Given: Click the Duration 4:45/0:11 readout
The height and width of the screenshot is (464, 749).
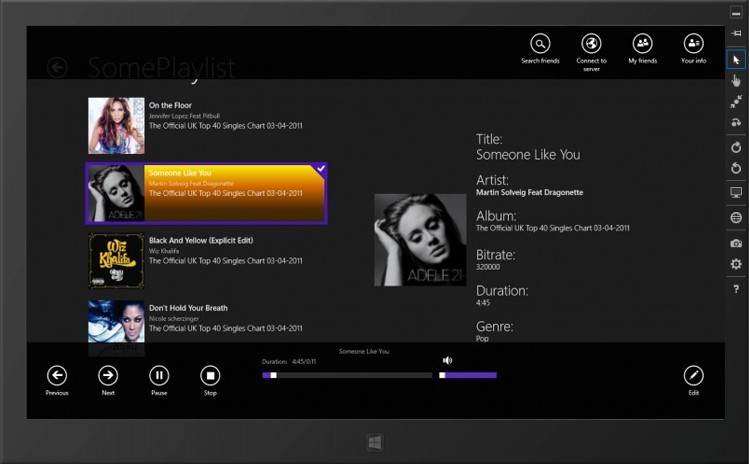Looking at the screenshot, I should click(289, 362).
